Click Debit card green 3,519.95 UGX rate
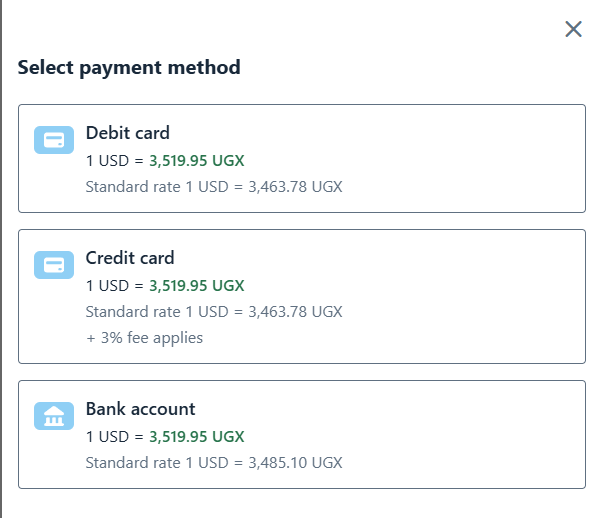The image size is (599, 518). (196, 161)
